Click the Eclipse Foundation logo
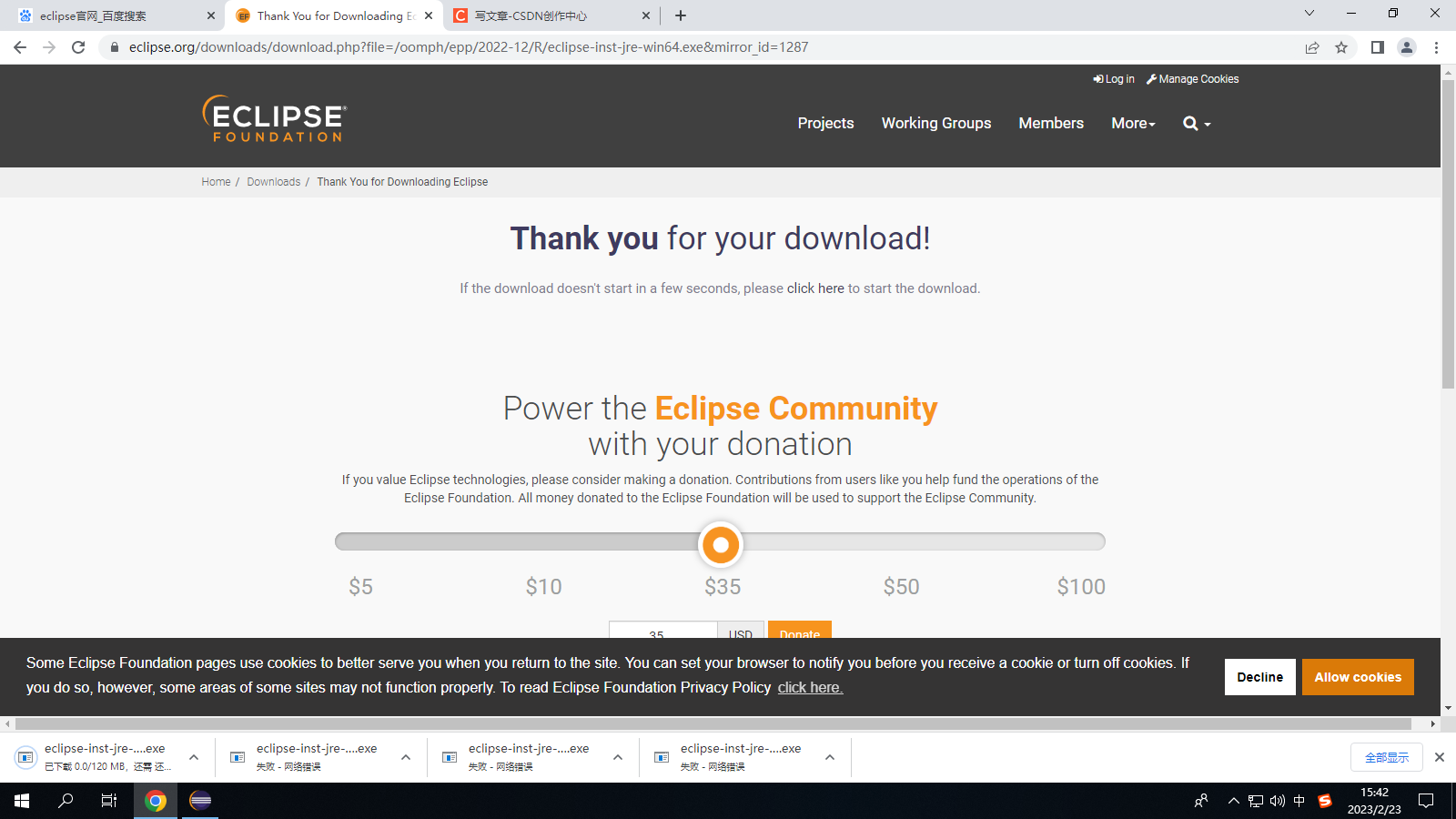Screen dimensions: 1456x819 pyautogui.click(x=272, y=119)
